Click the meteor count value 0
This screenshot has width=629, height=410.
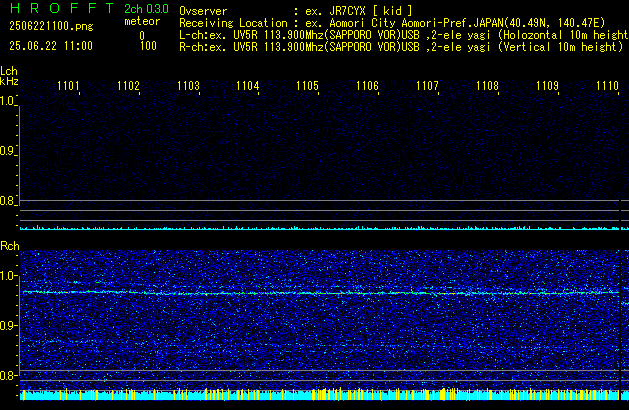coord(142,36)
